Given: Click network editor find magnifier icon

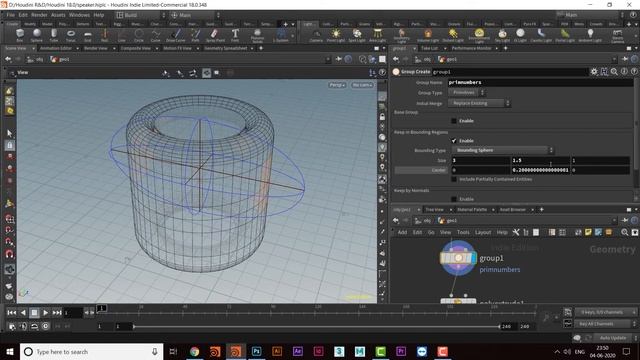Looking at the screenshot, I should tap(624, 232).
